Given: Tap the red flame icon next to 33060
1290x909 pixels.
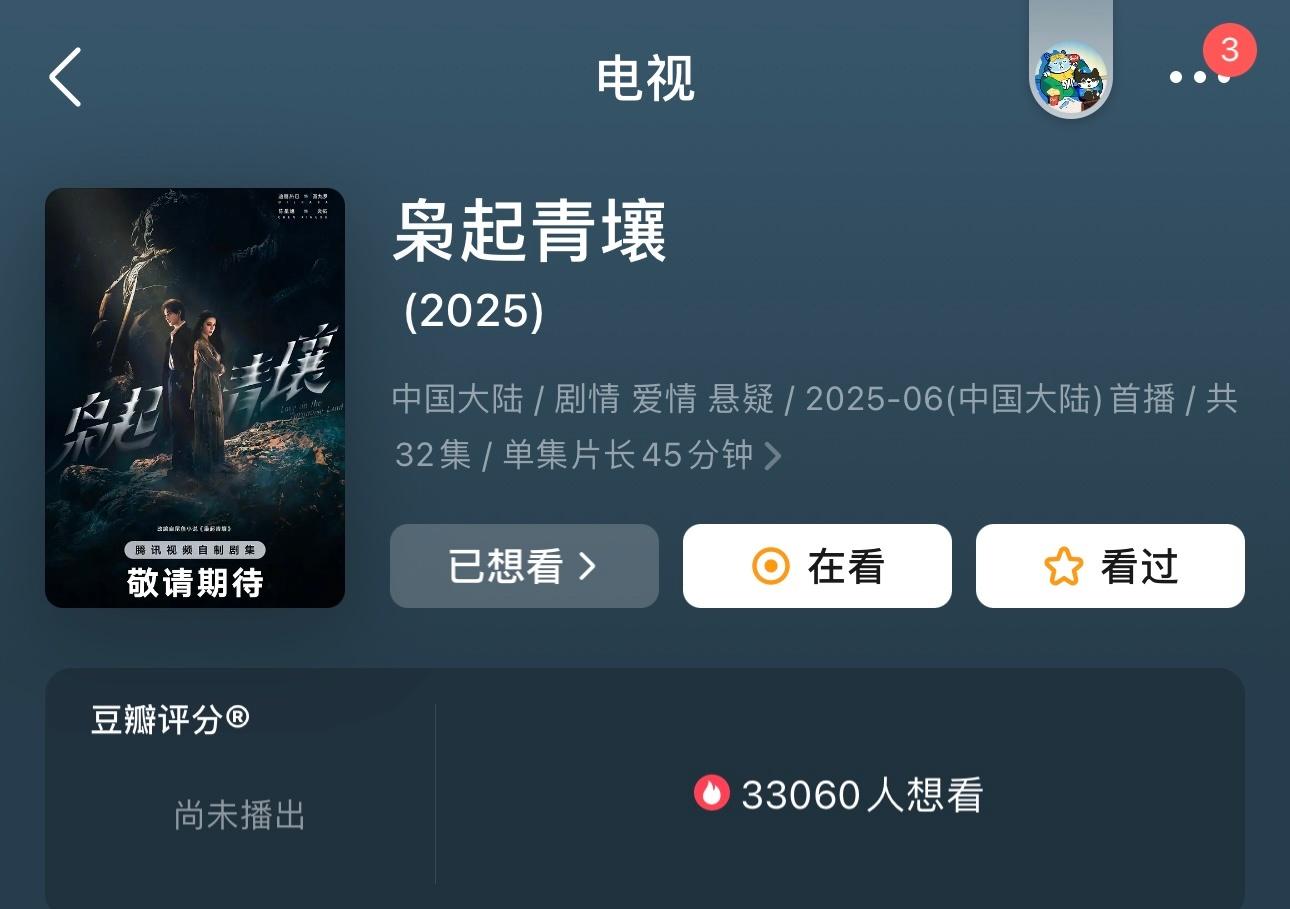Looking at the screenshot, I should [x=711, y=793].
